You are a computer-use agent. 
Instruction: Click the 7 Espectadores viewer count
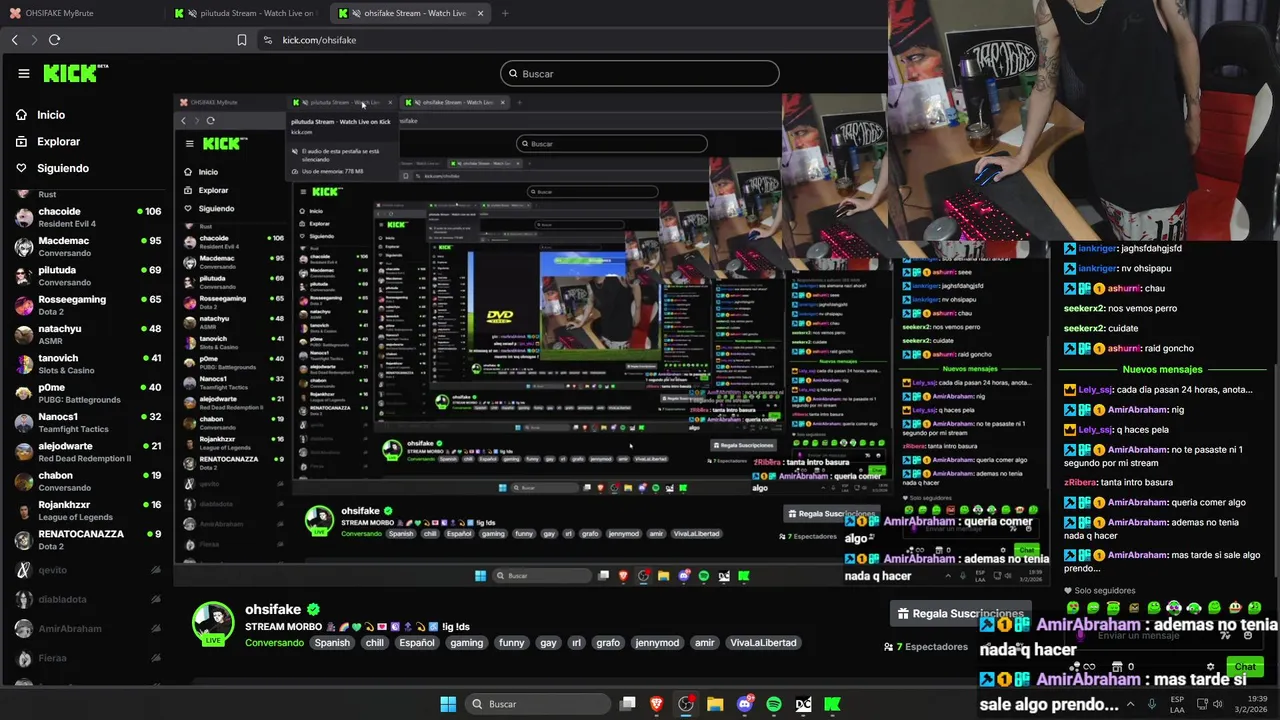[926, 647]
